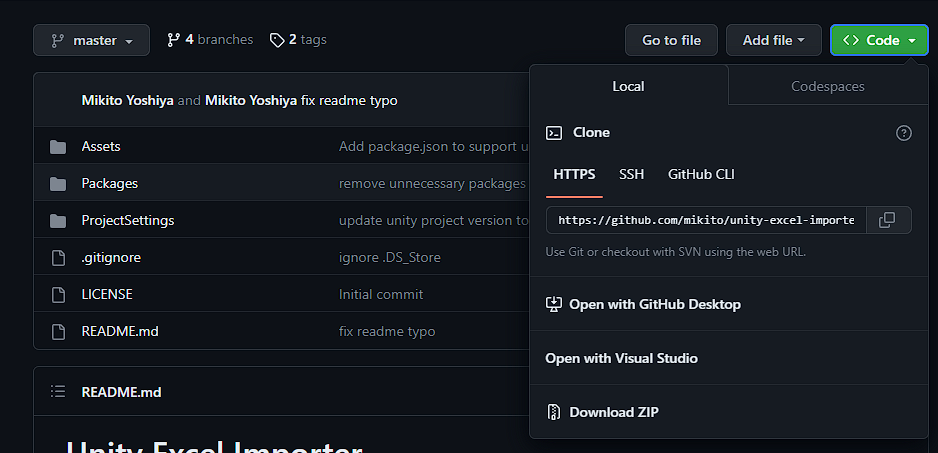Open README.md in the file list
This screenshot has width=938, height=453.
[120, 331]
